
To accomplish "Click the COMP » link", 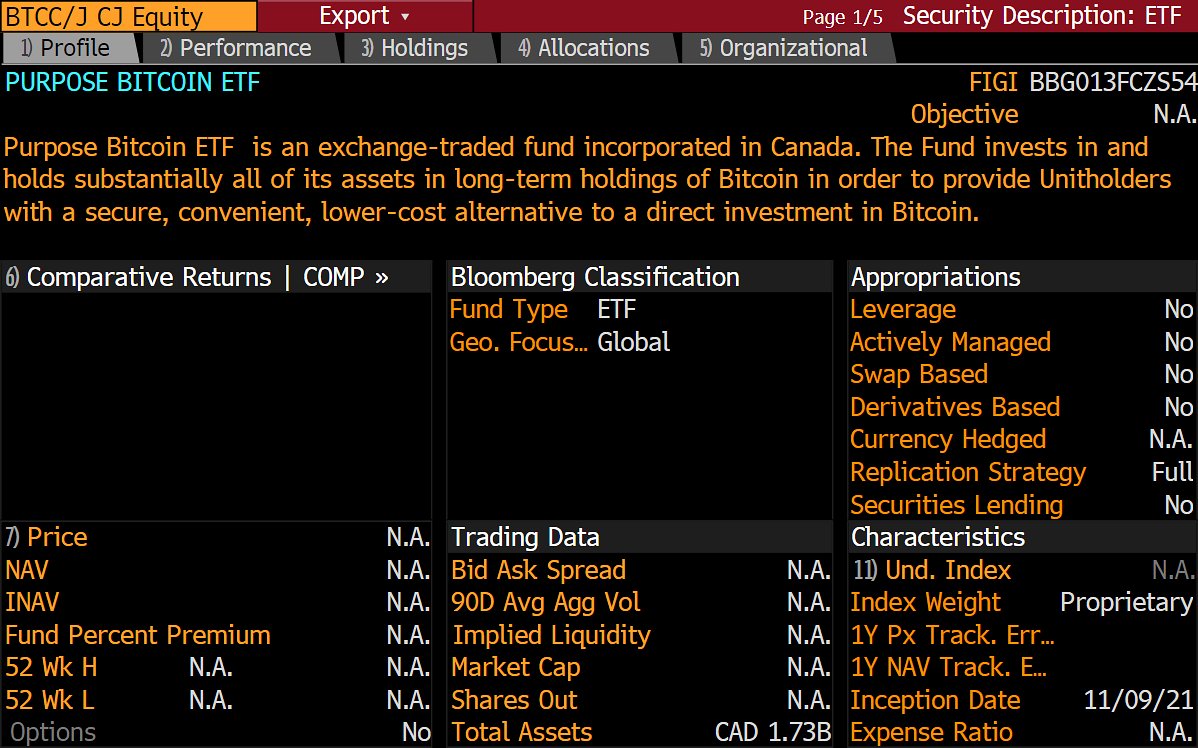I will pyautogui.click(x=346, y=277).
